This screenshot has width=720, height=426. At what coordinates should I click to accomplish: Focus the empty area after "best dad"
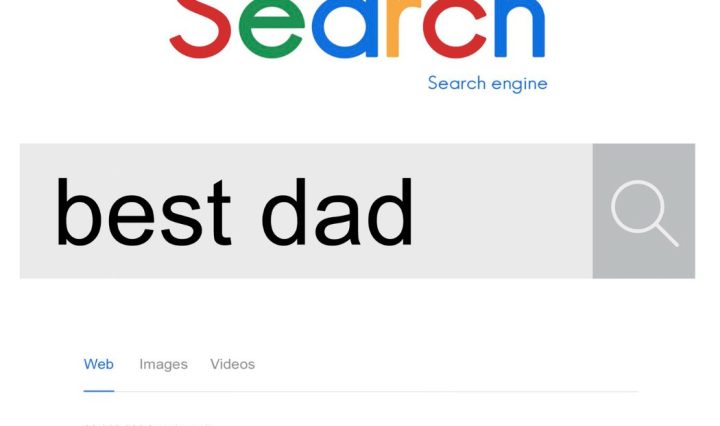pos(500,212)
